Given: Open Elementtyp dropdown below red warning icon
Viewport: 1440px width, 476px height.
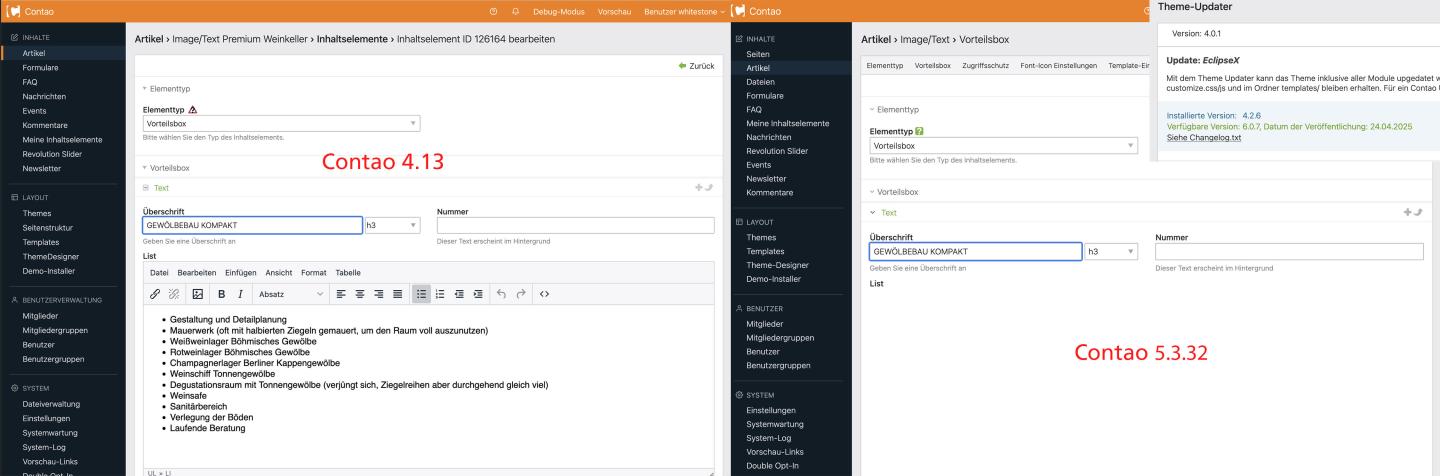Looking at the screenshot, I should [x=281, y=124].
